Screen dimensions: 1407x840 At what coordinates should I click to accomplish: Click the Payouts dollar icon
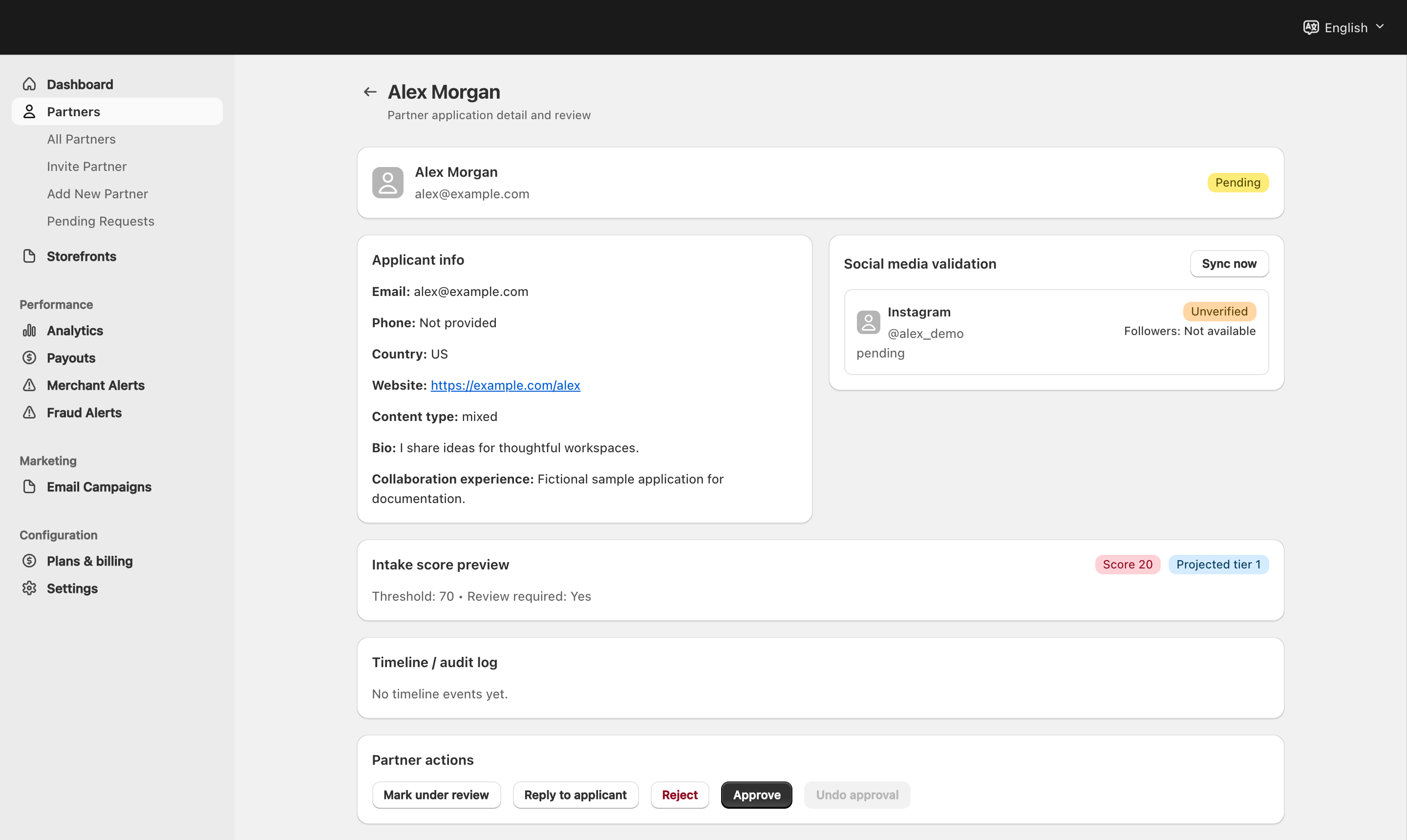point(29,358)
